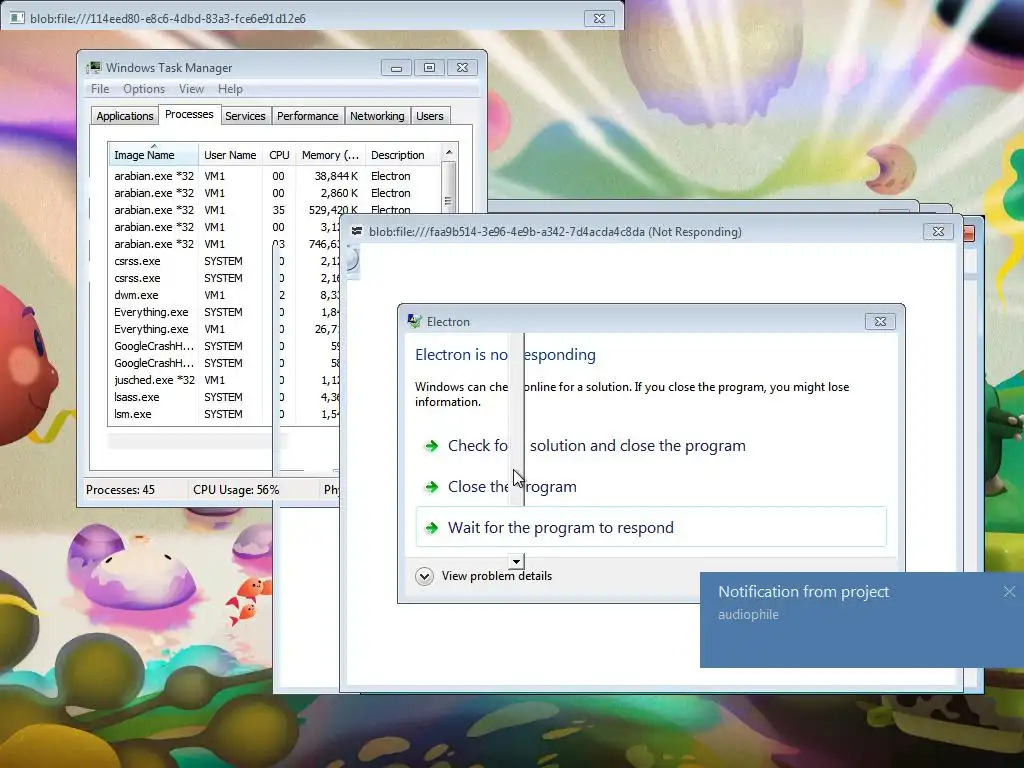Close the Electron not responding dialog
This screenshot has height=768, width=1024.
tap(880, 321)
